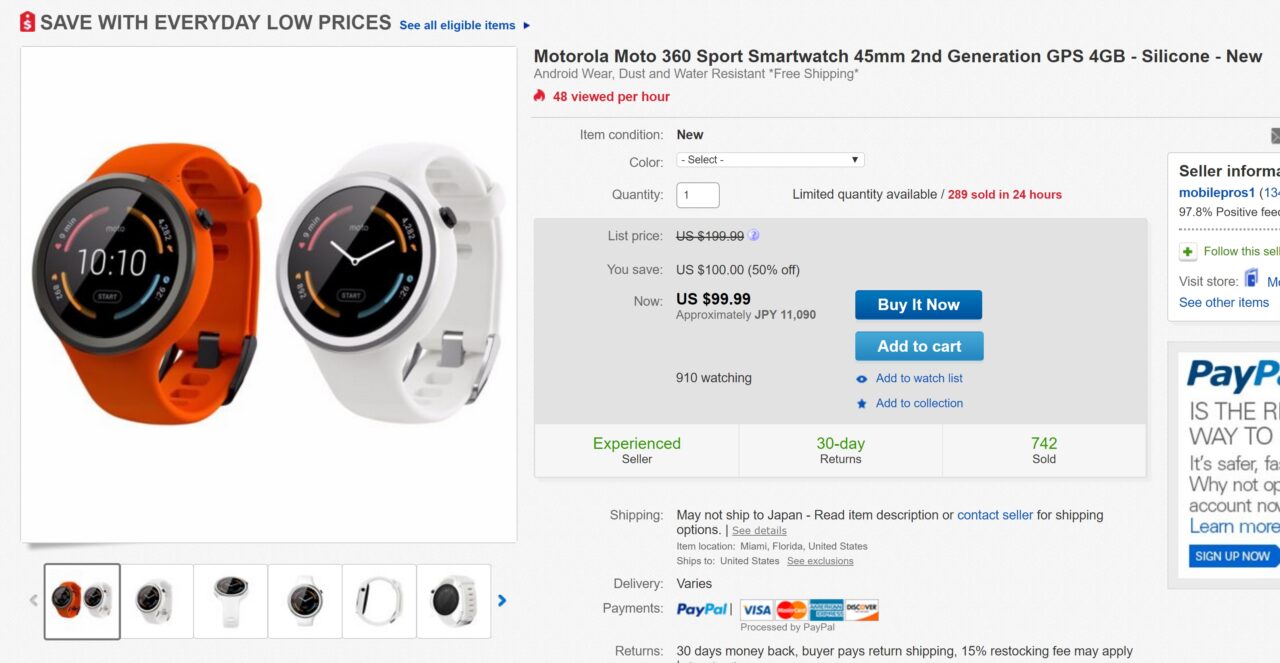Viewport: 1280px width, 663px height.
Task: Click the PayPal payment logo
Action: click(702, 609)
